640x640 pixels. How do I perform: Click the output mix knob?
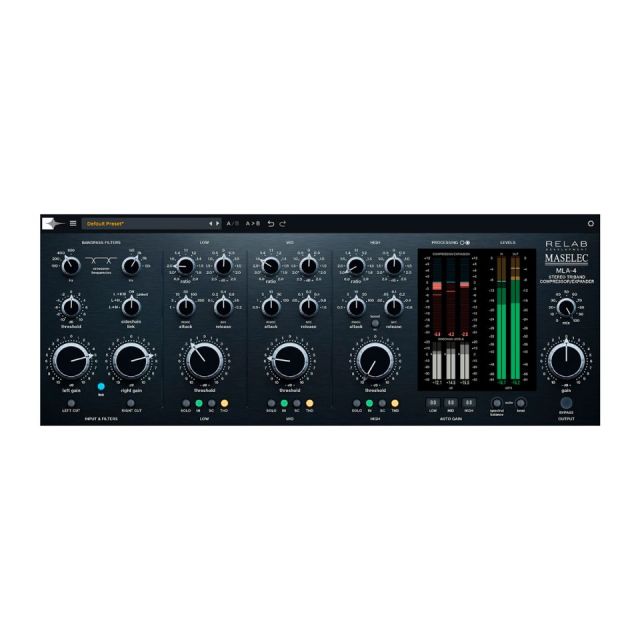click(566, 307)
